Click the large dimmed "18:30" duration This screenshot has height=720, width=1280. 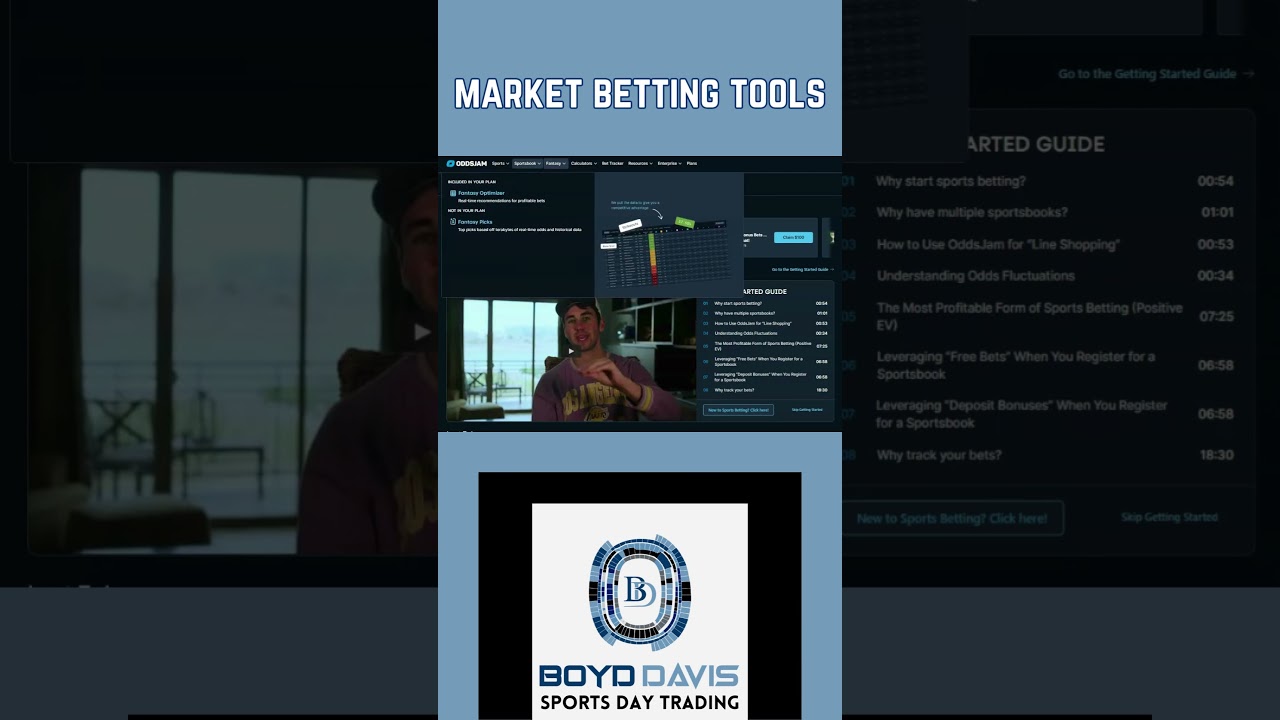(x=1215, y=455)
